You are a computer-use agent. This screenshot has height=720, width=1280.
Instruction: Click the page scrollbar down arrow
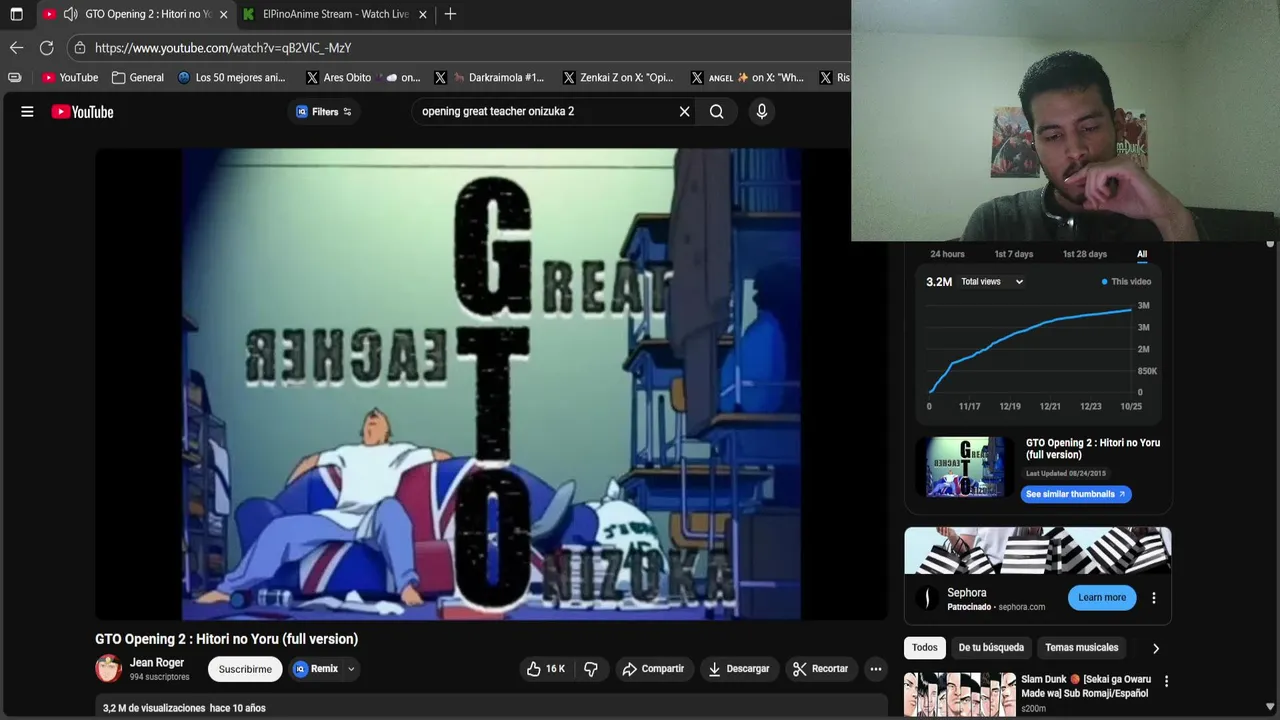[x=1270, y=709]
